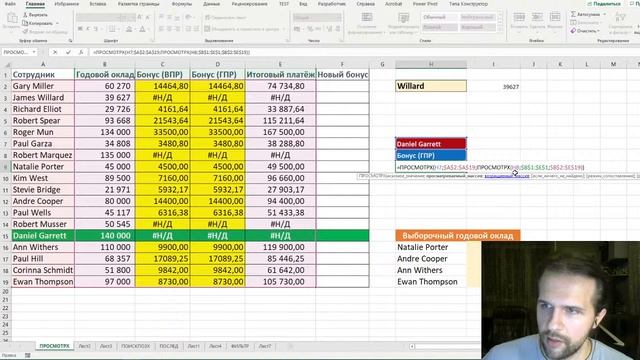Click the Clear (Очистить) eraser icon

[573, 31]
